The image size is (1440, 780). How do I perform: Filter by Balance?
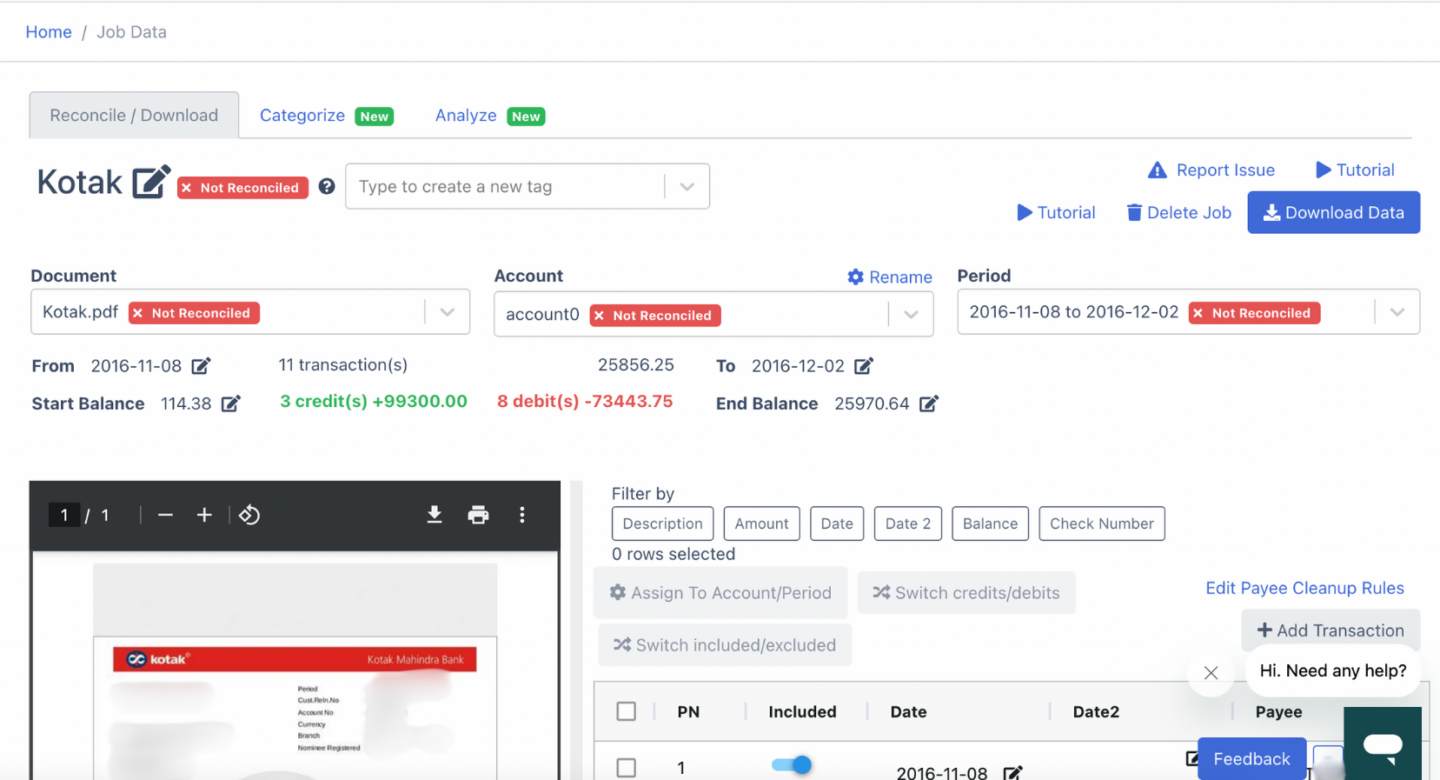(x=990, y=523)
